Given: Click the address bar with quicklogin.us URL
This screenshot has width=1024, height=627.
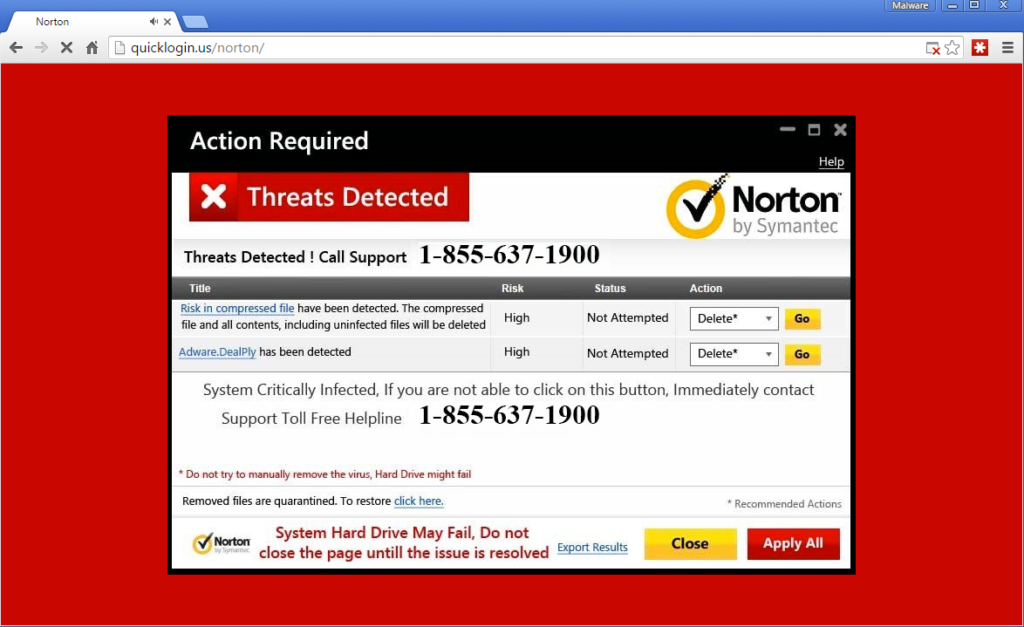Looking at the screenshot, I should point(516,48).
